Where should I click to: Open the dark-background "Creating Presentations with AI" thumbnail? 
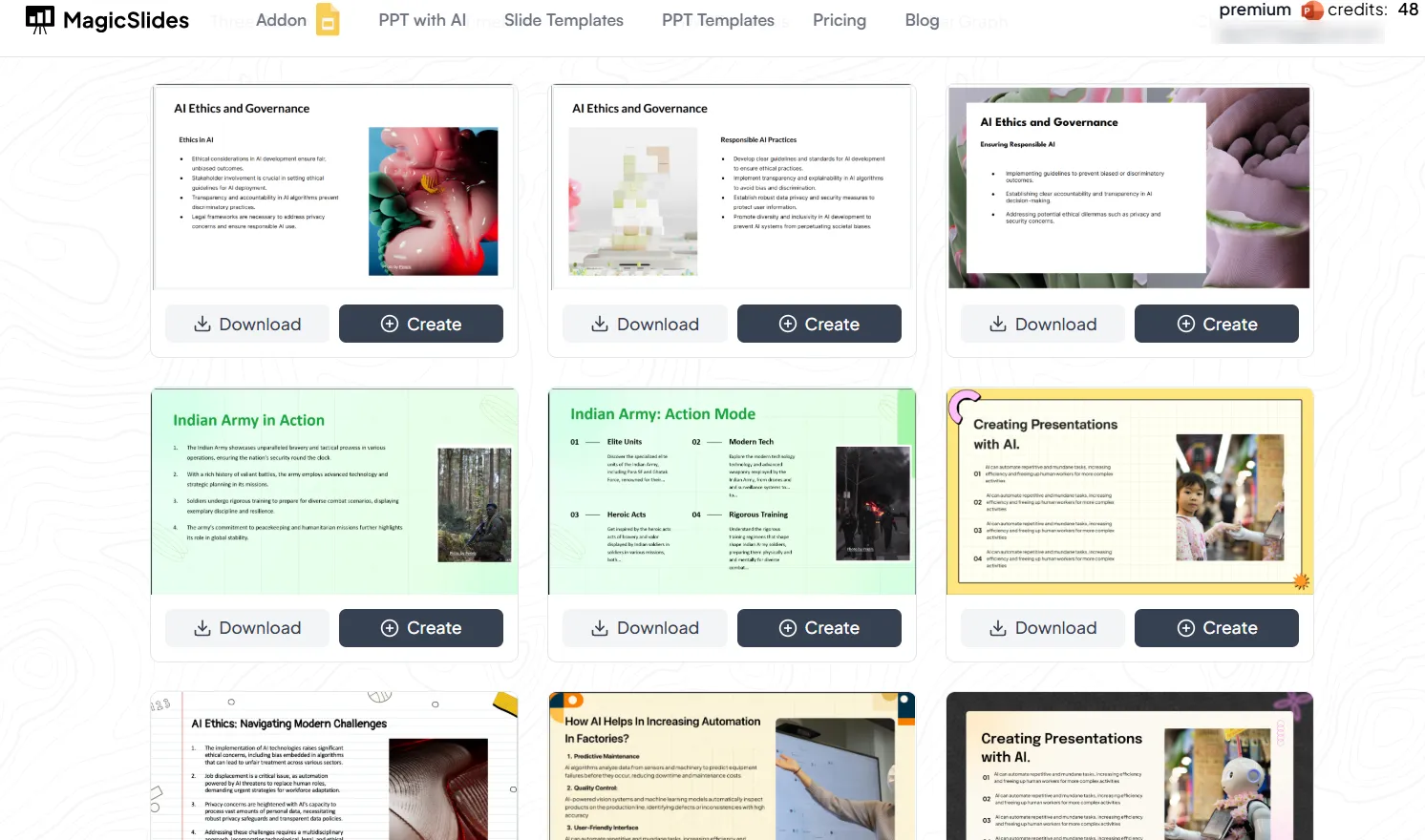(x=1129, y=766)
